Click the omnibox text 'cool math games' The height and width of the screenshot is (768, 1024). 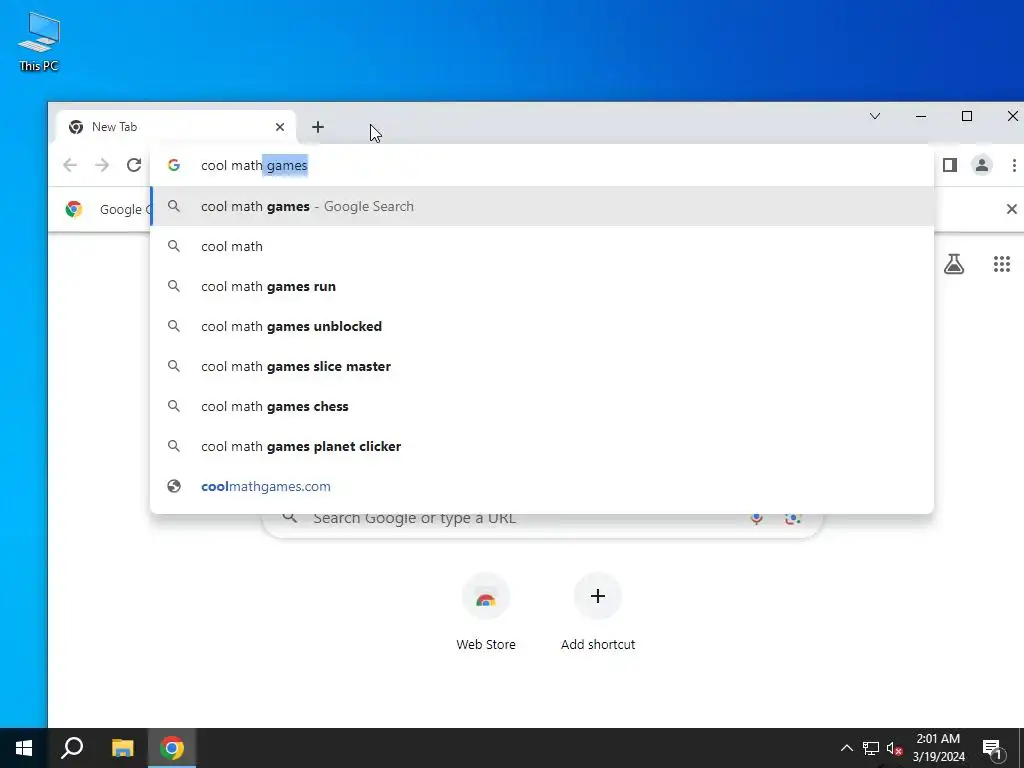pos(254,165)
